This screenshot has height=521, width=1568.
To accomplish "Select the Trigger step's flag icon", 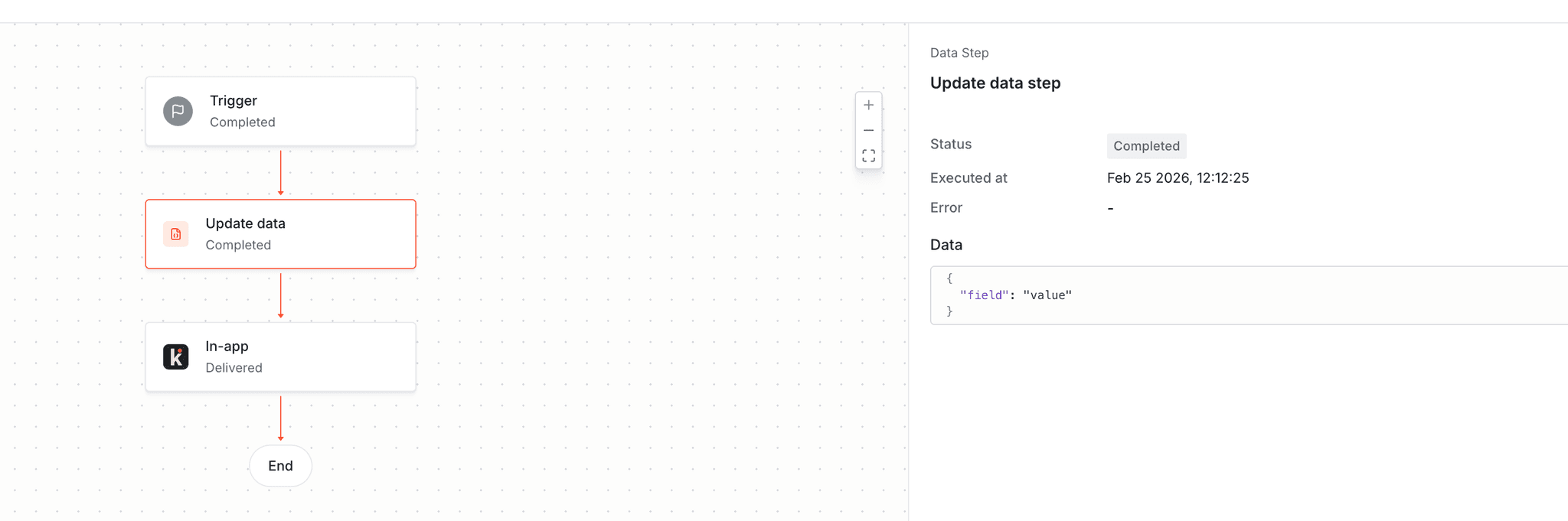I will click(x=176, y=111).
